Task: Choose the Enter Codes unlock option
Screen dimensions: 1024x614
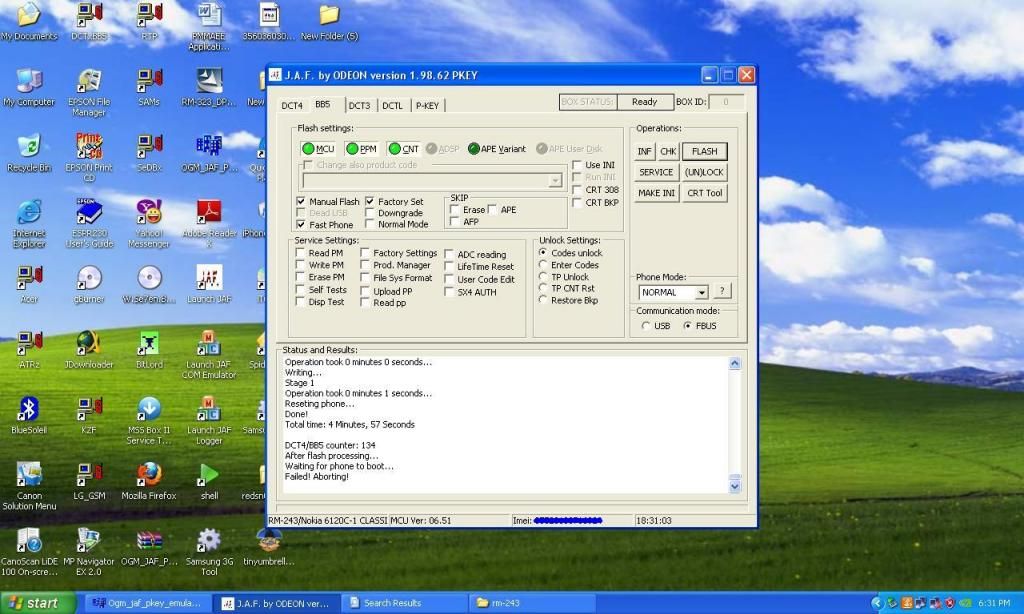Action: [543, 265]
